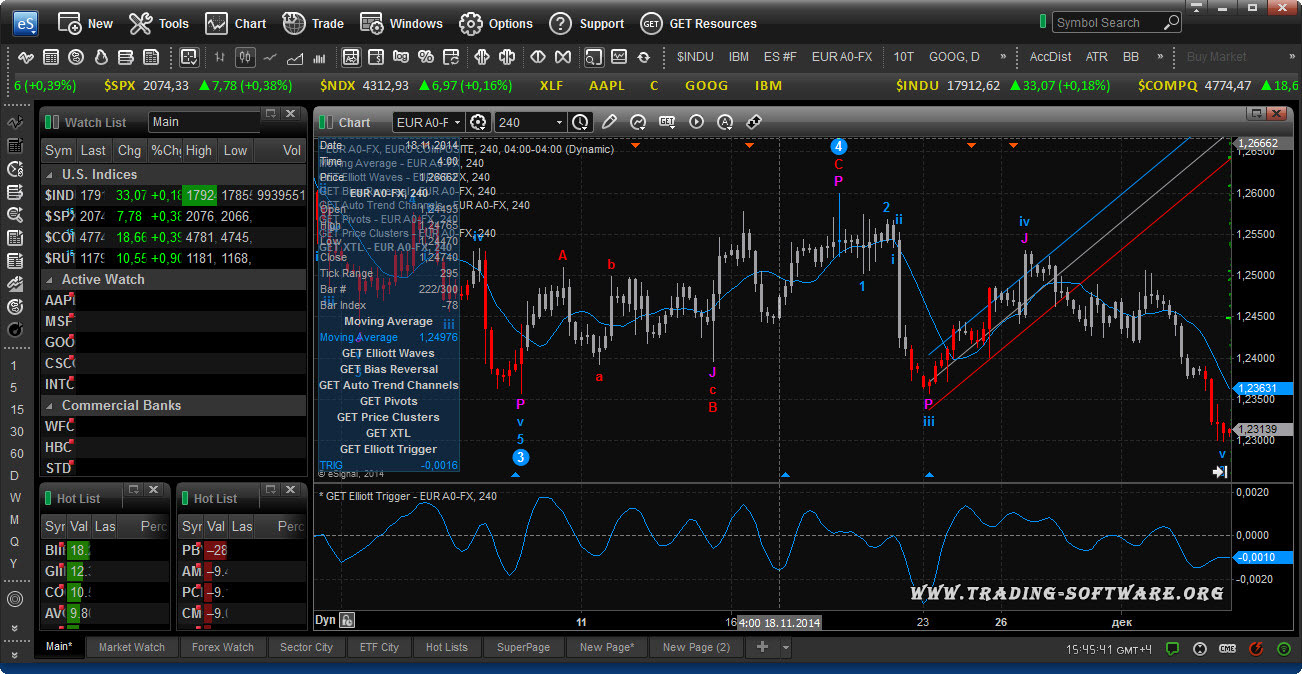
Task: Click the log scale toolbar icon
Action: pos(401,57)
